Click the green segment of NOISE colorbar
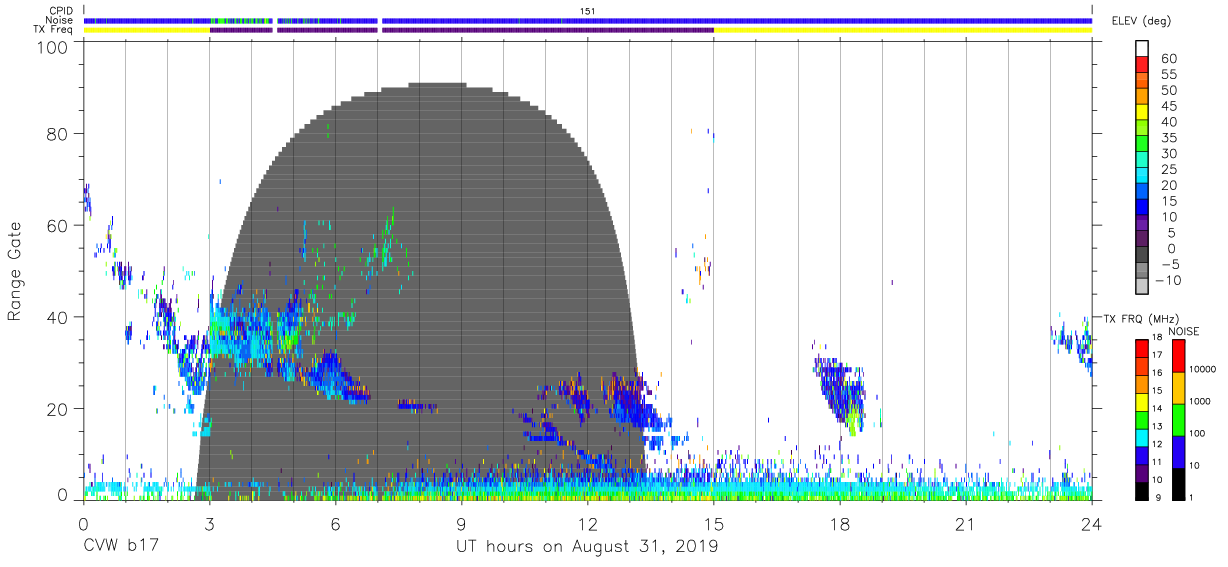Viewport: 1228px width, 567px height. click(x=1178, y=419)
